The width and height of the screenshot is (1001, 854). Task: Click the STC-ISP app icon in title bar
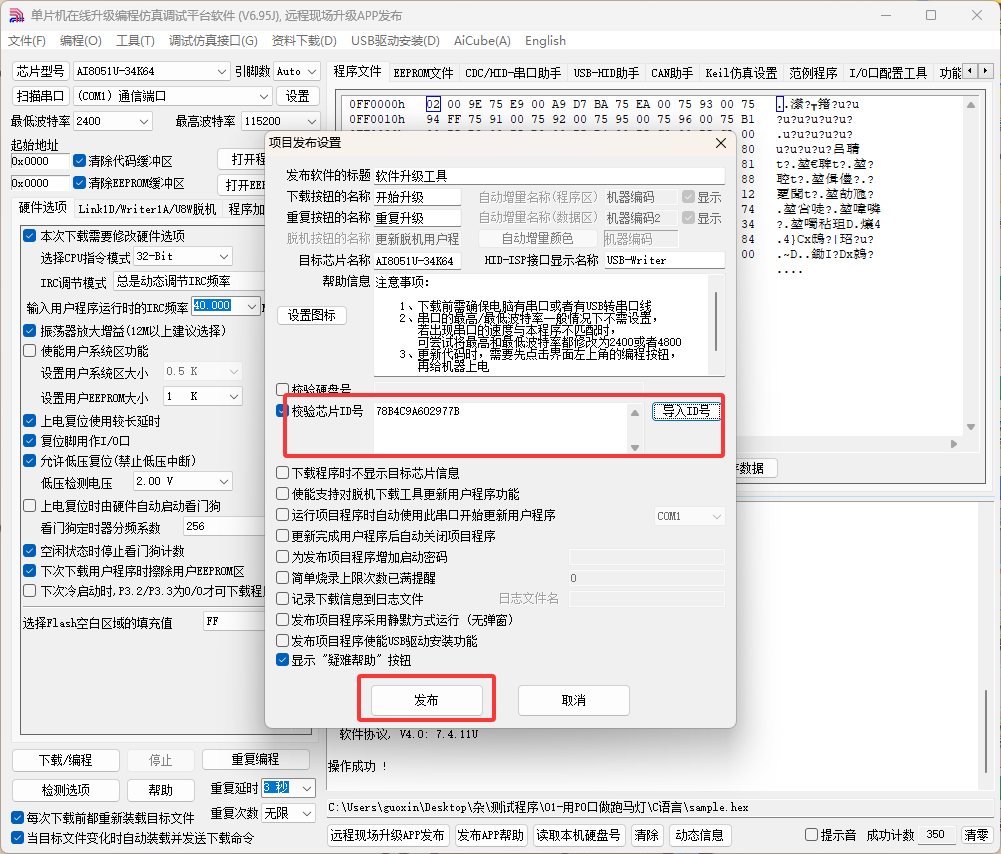click(17, 15)
